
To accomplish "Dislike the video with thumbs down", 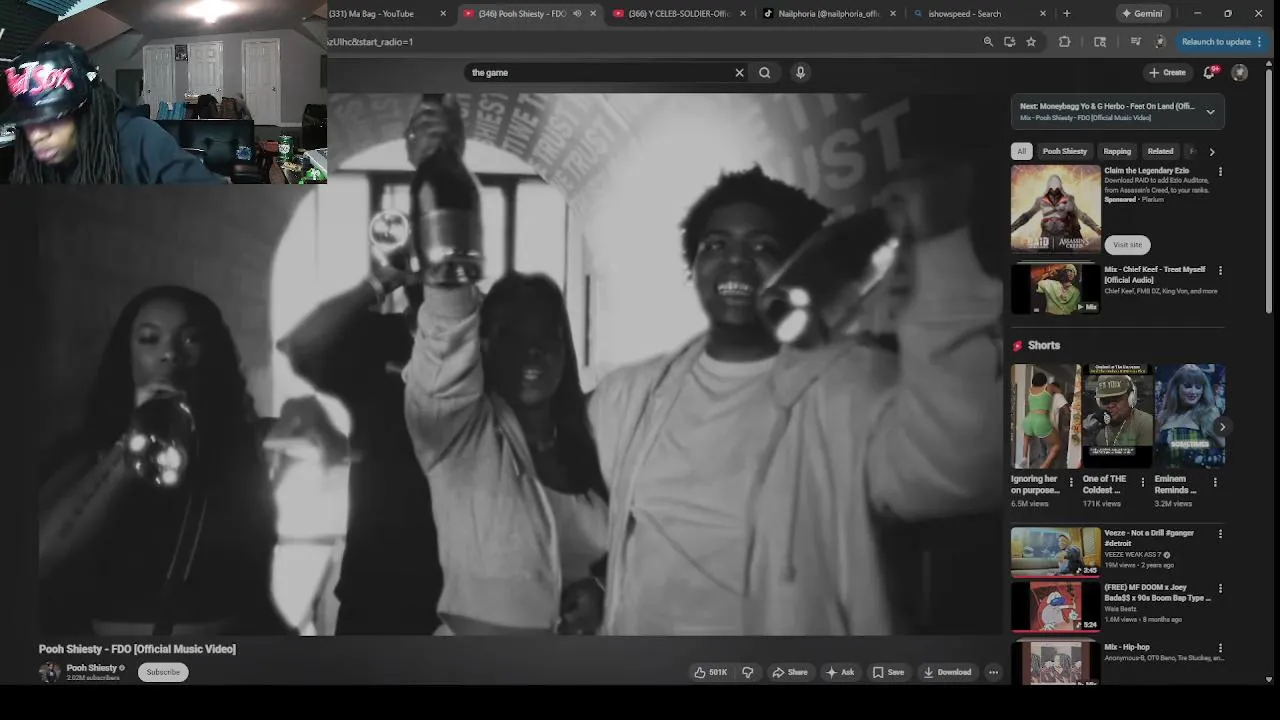I will pos(747,672).
